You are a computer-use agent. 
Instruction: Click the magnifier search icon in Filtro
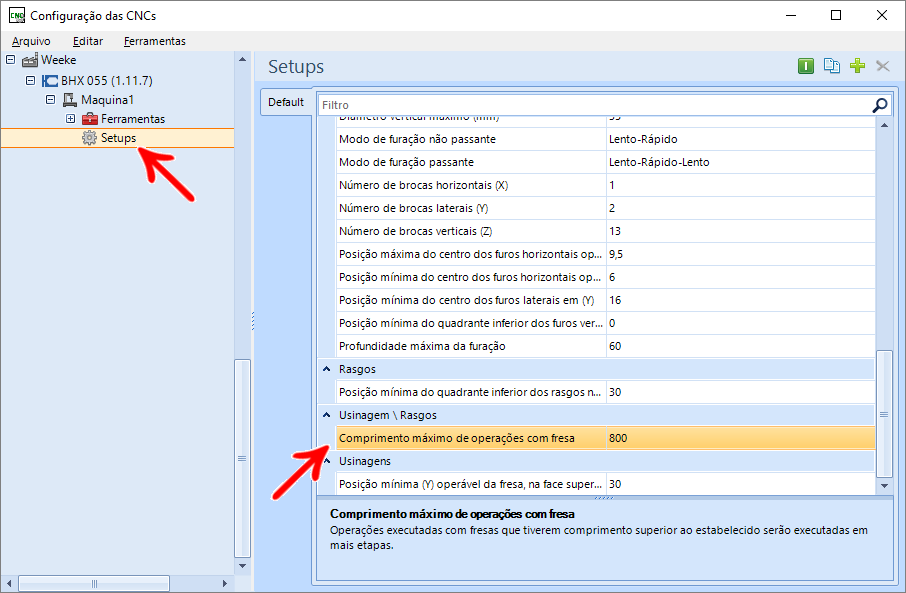[x=879, y=105]
